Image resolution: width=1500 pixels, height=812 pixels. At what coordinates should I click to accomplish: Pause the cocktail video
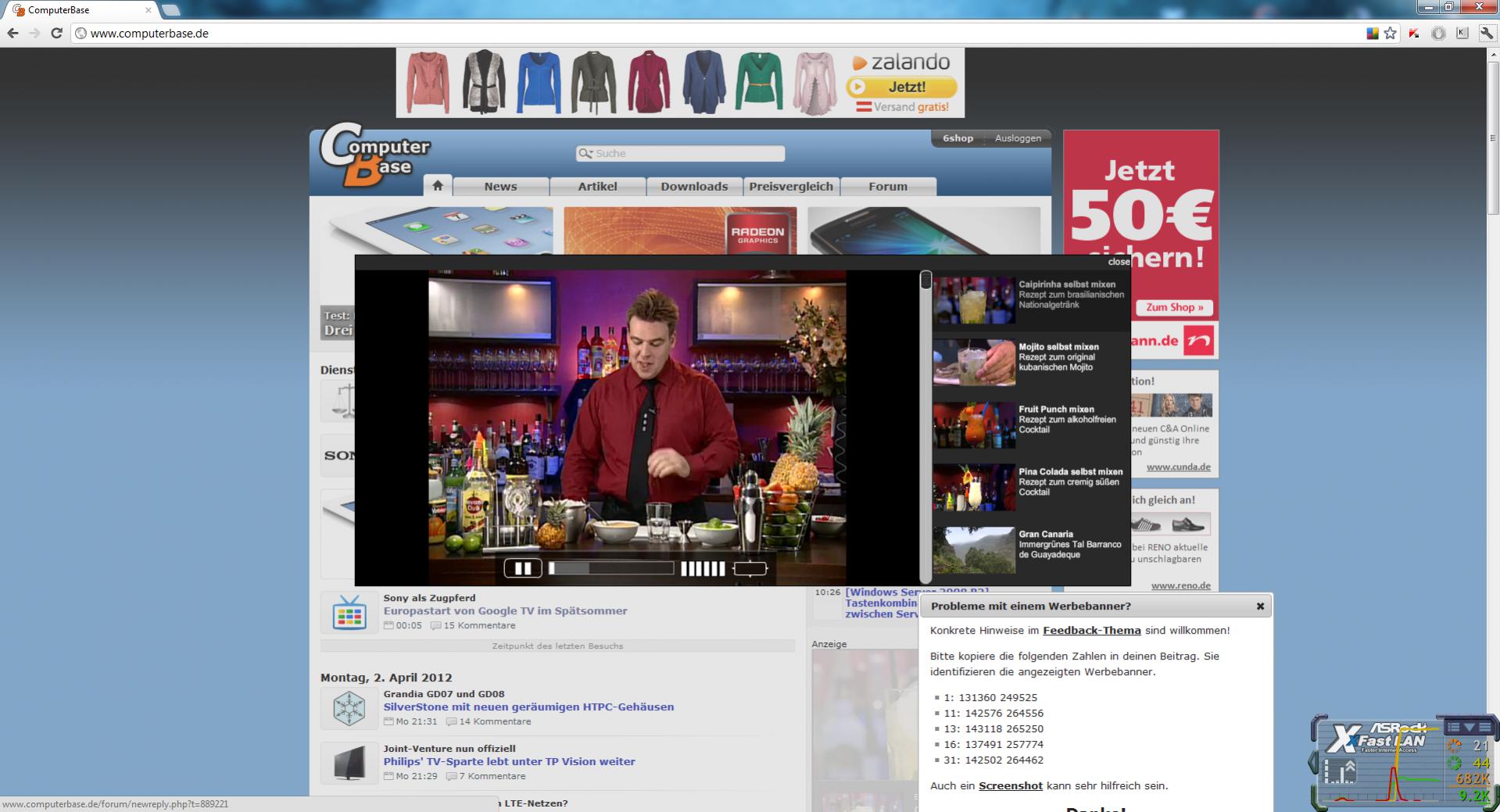pos(523,568)
